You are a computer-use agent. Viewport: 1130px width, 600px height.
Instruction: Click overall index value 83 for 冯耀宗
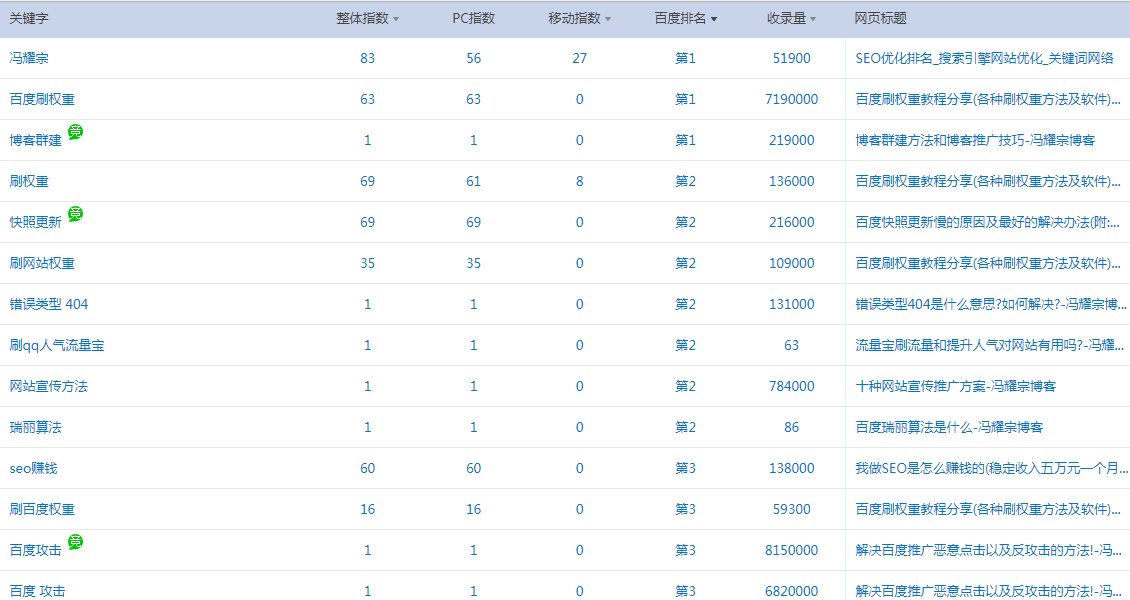tap(367, 59)
